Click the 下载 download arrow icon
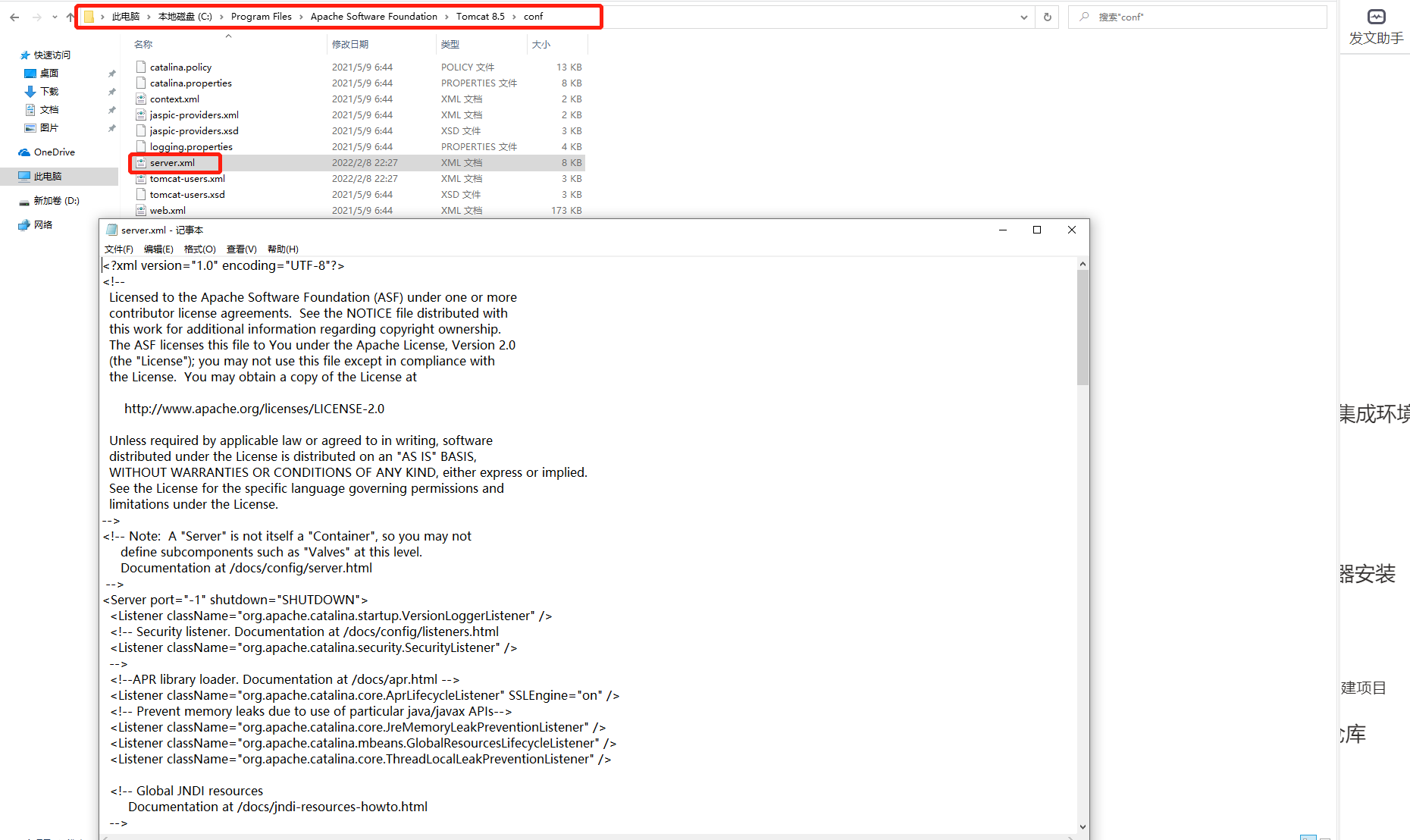The image size is (1410, 840). coord(30,92)
